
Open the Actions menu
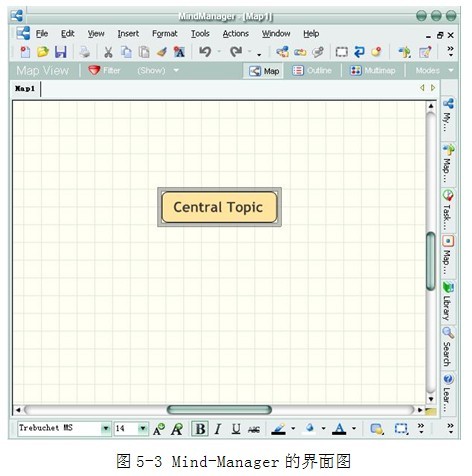point(236,34)
